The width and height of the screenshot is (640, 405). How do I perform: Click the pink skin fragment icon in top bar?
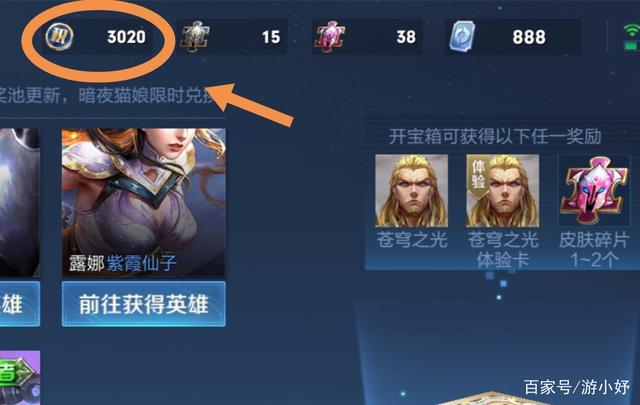330,37
